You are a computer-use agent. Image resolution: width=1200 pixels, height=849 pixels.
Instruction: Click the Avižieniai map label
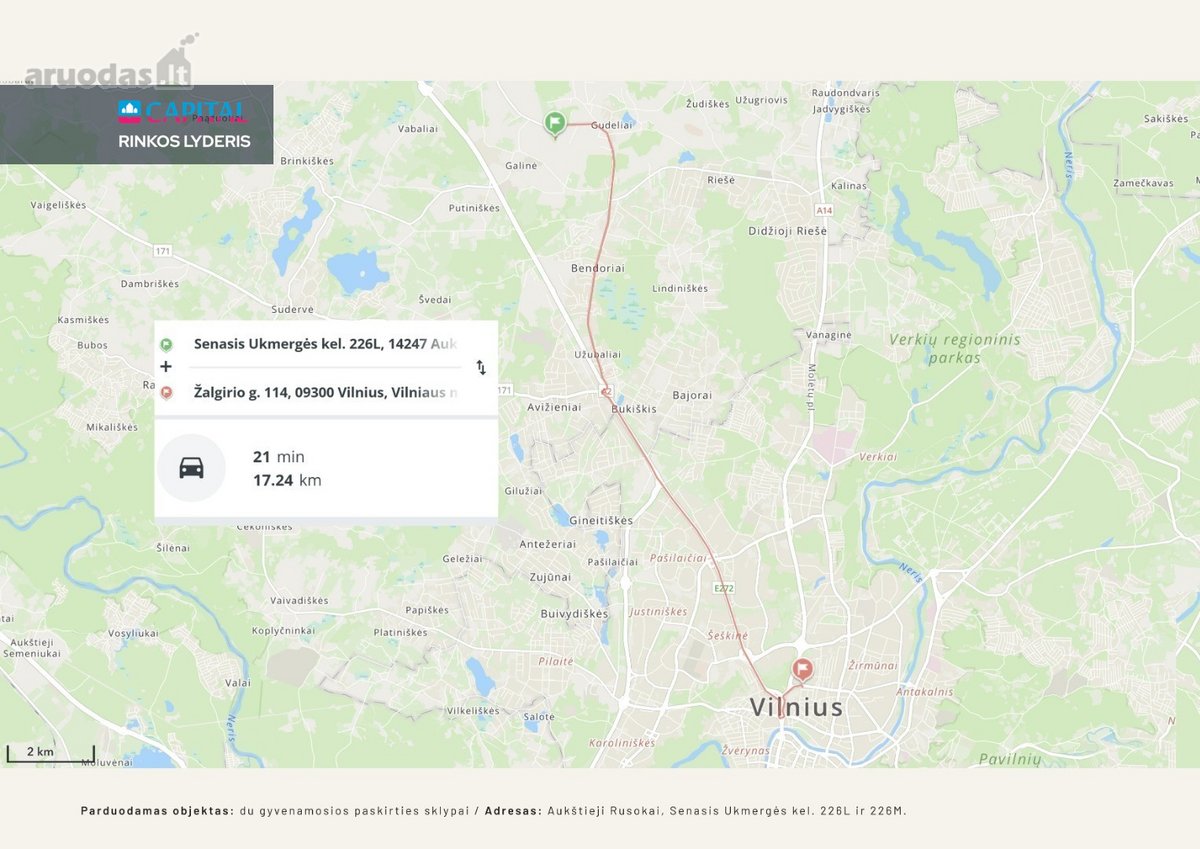554,407
